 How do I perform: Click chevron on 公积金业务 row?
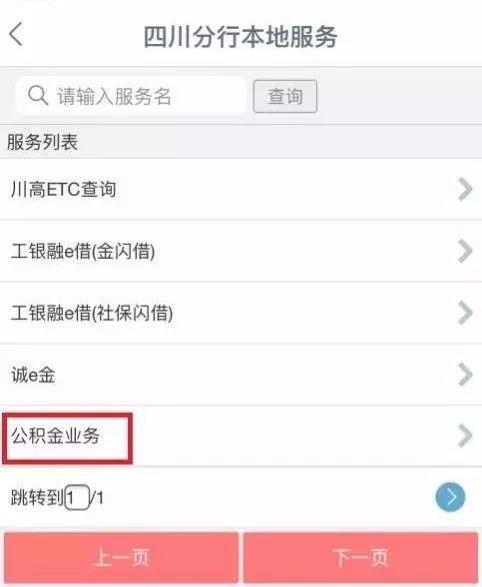click(x=465, y=436)
